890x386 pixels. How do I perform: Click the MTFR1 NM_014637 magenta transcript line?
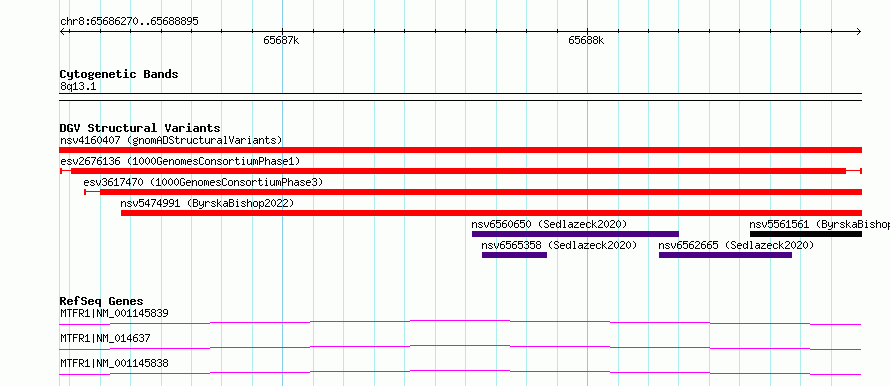pos(460,347)
